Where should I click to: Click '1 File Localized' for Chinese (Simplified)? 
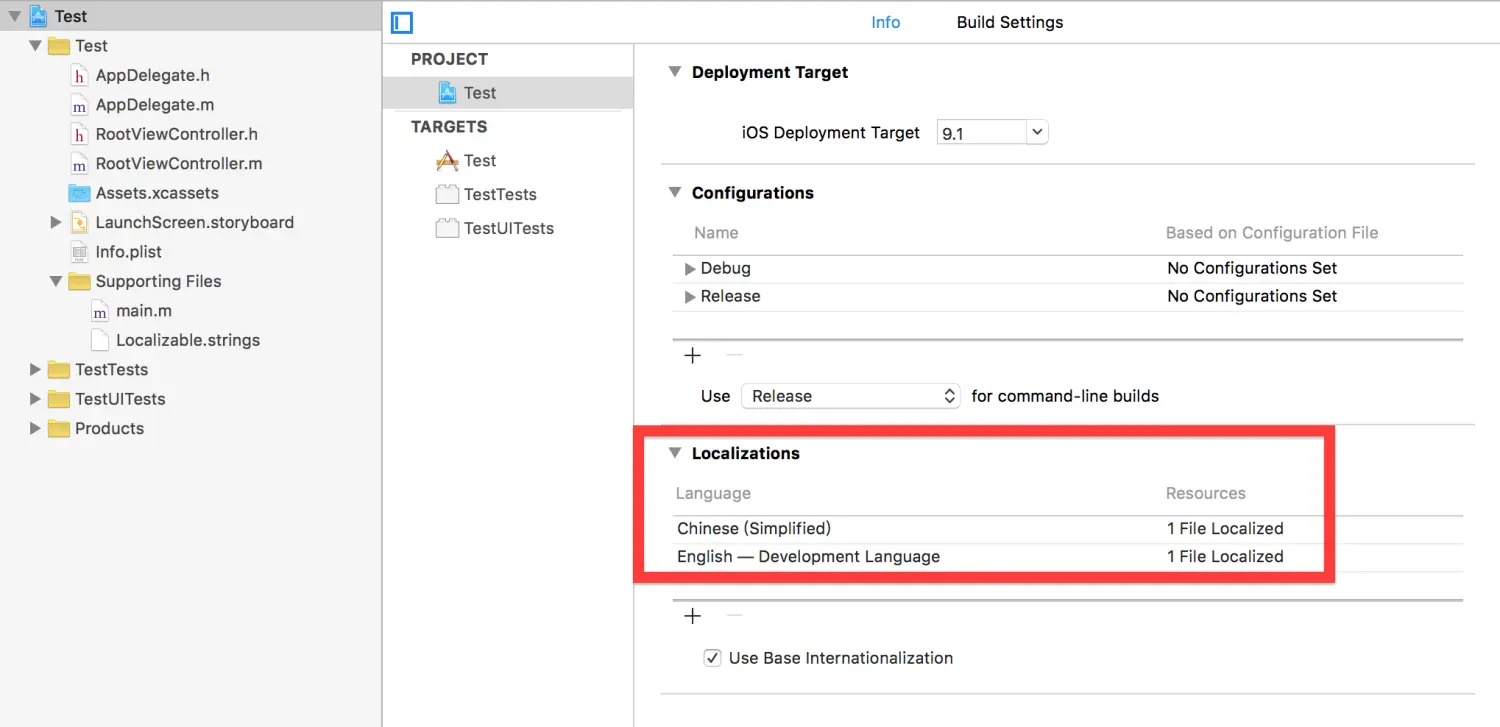pos(1225,528)
